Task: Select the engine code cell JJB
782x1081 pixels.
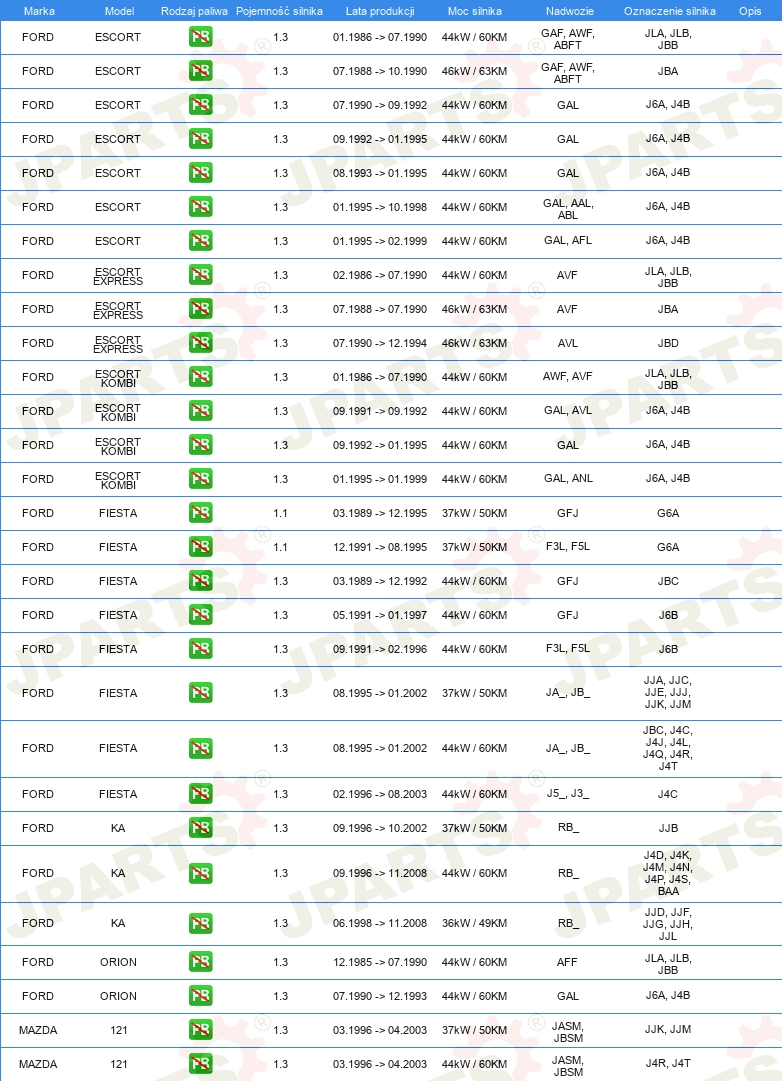Action: point(668,828)
